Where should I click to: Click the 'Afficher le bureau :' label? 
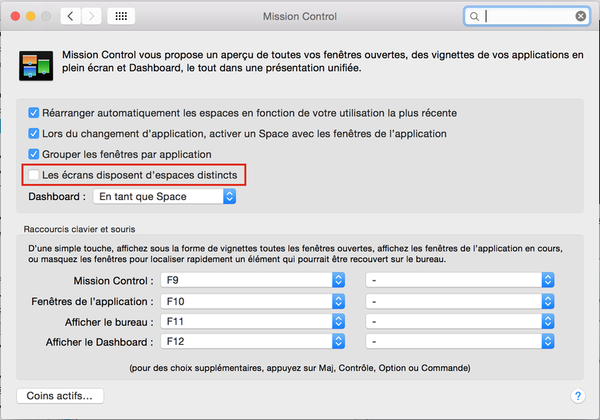[109, 322]
